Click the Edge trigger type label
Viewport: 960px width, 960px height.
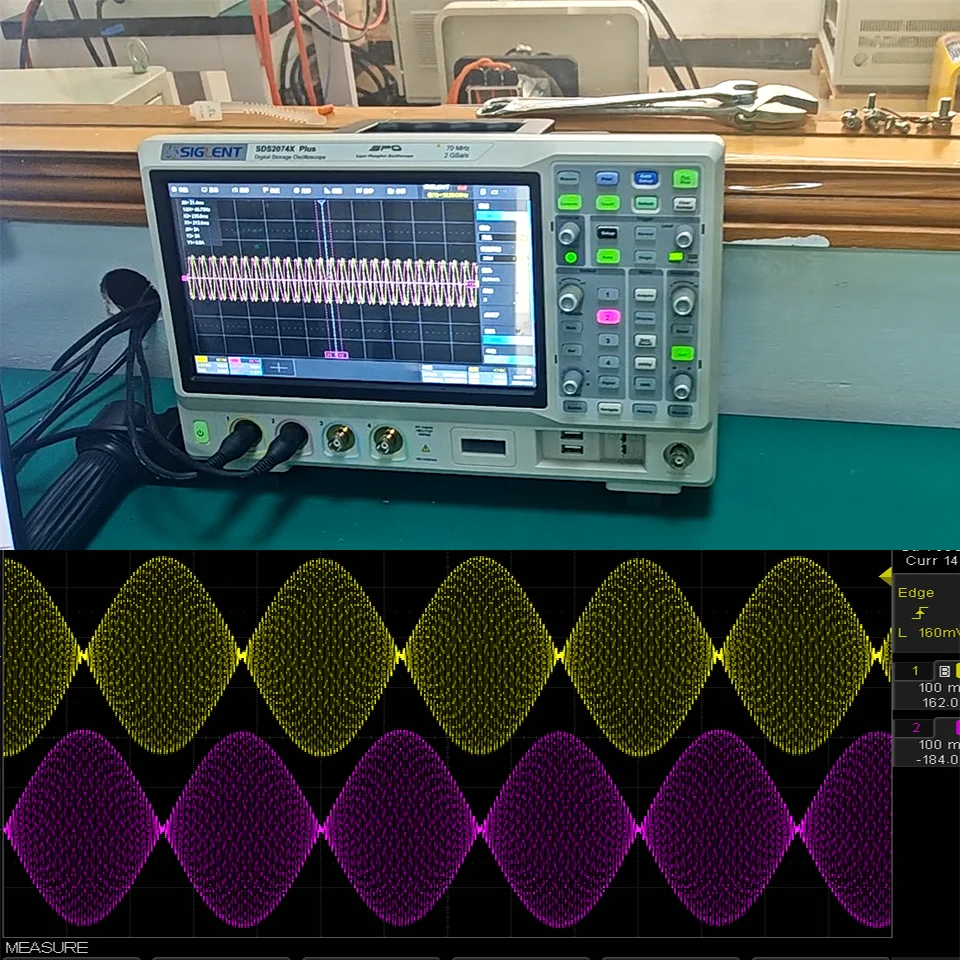pos(916,593)
